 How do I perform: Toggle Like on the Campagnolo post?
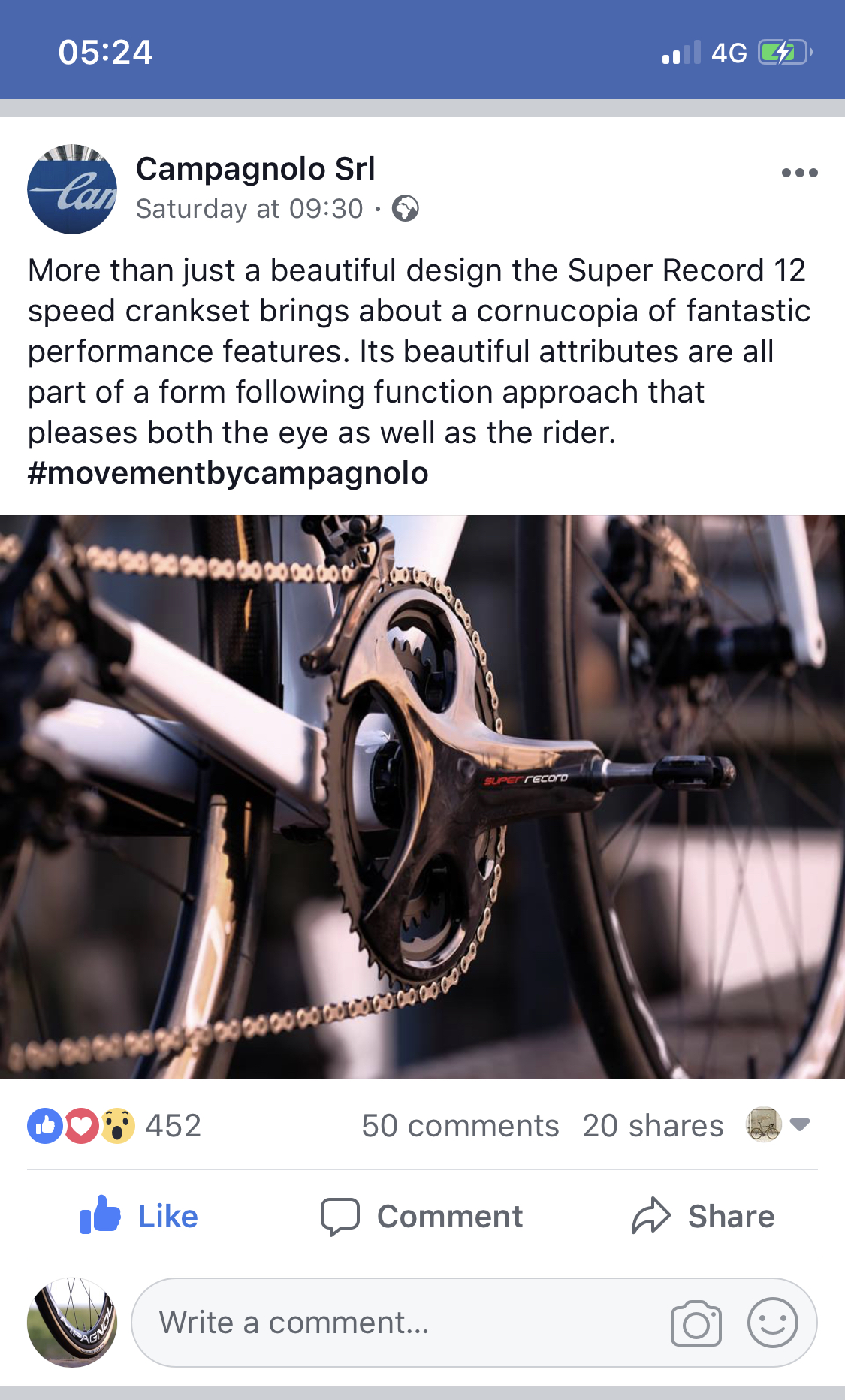tap(140, 1216)
